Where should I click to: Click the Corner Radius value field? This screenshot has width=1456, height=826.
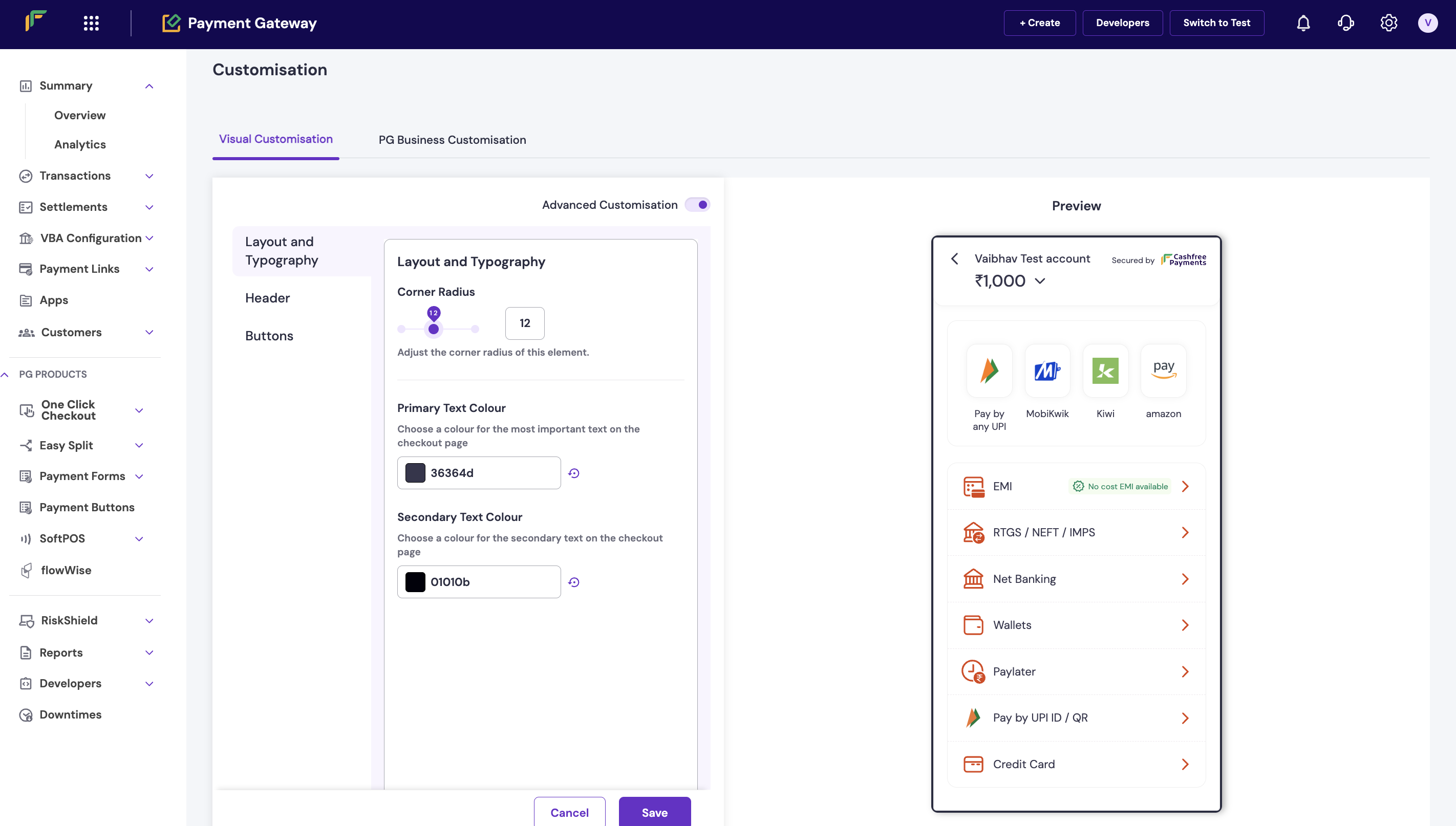point(524,323)
